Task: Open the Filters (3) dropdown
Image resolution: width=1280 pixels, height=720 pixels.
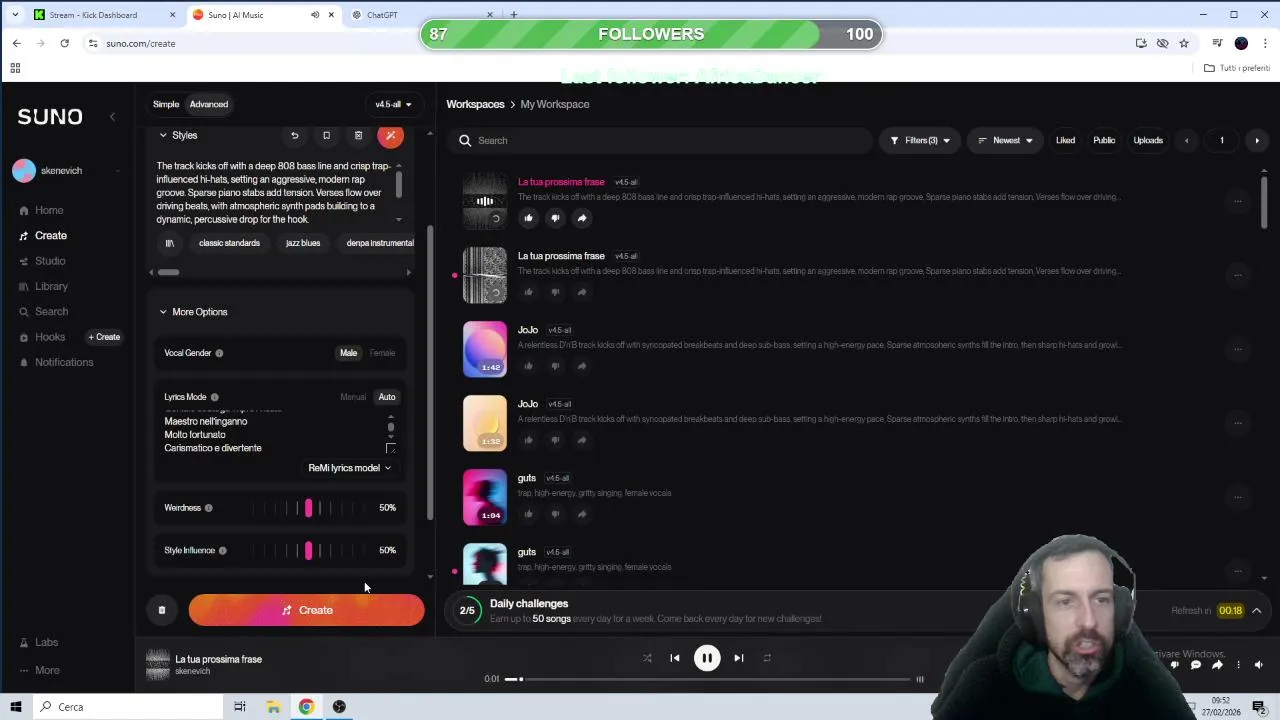Action: coord(920,141)
